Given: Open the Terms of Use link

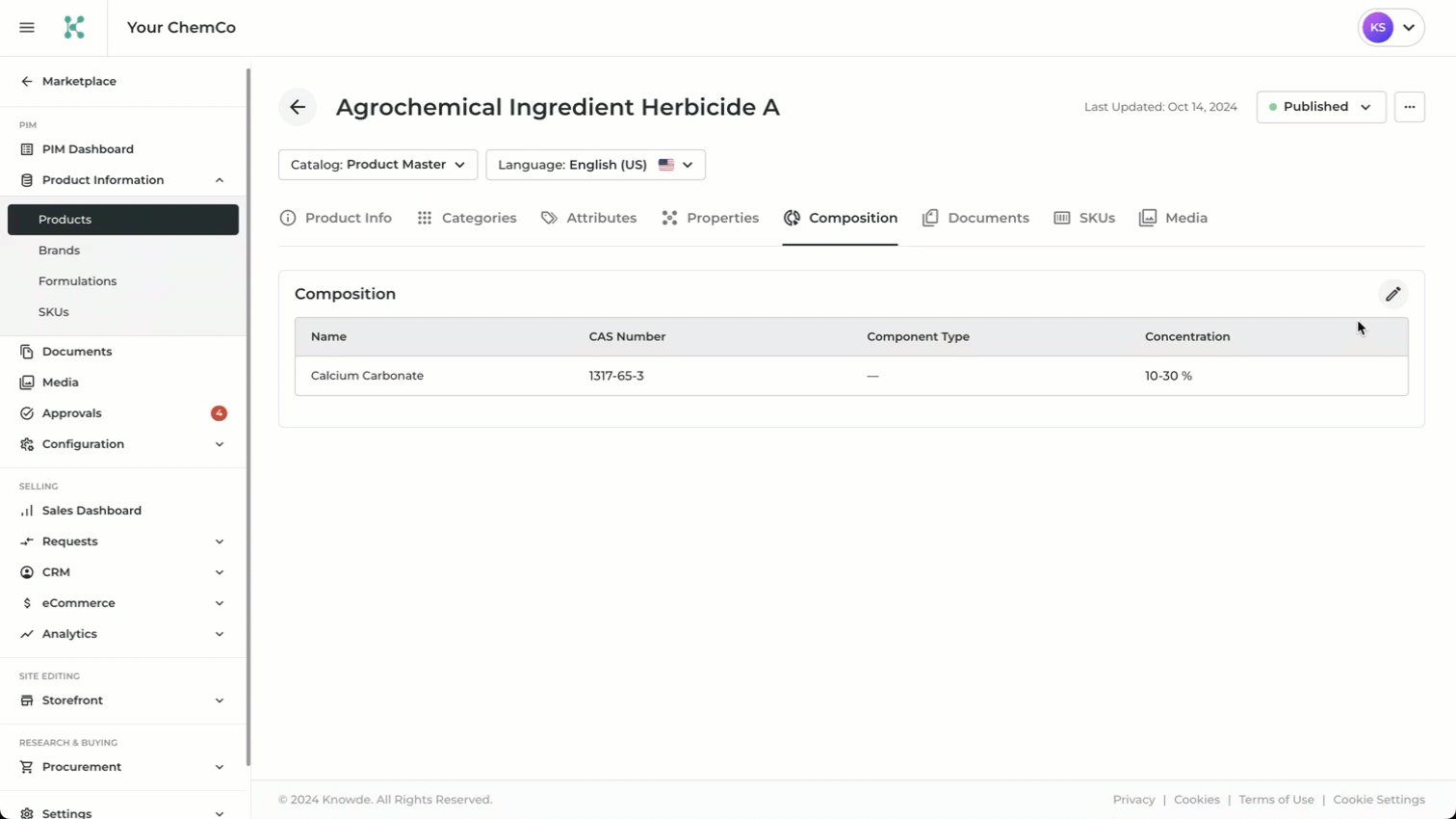Looking at the screenshot, I should (1276, 800).
